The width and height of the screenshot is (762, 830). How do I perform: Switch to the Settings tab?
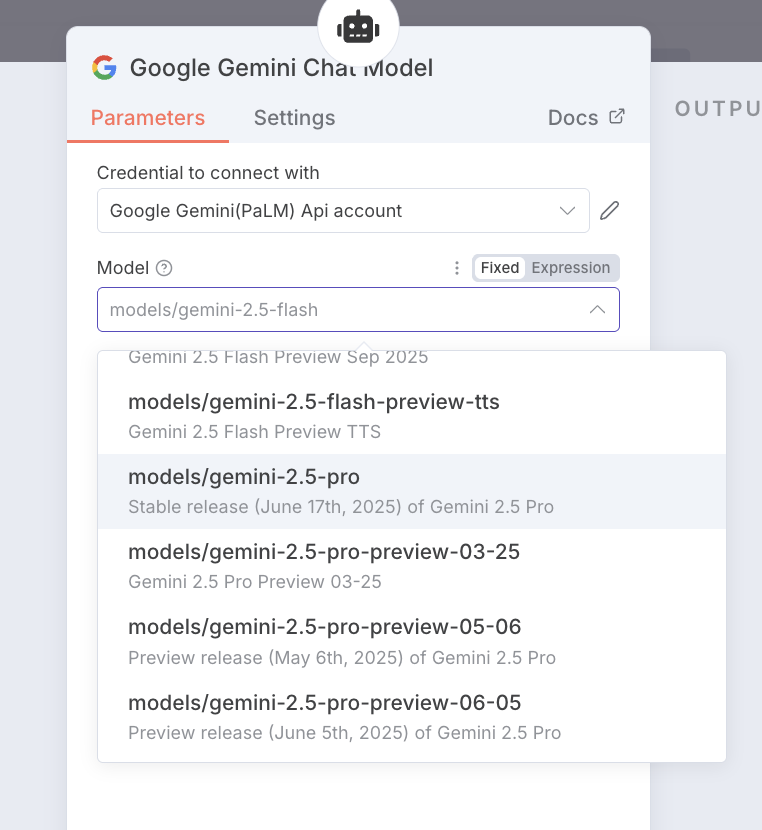[294, 118]
